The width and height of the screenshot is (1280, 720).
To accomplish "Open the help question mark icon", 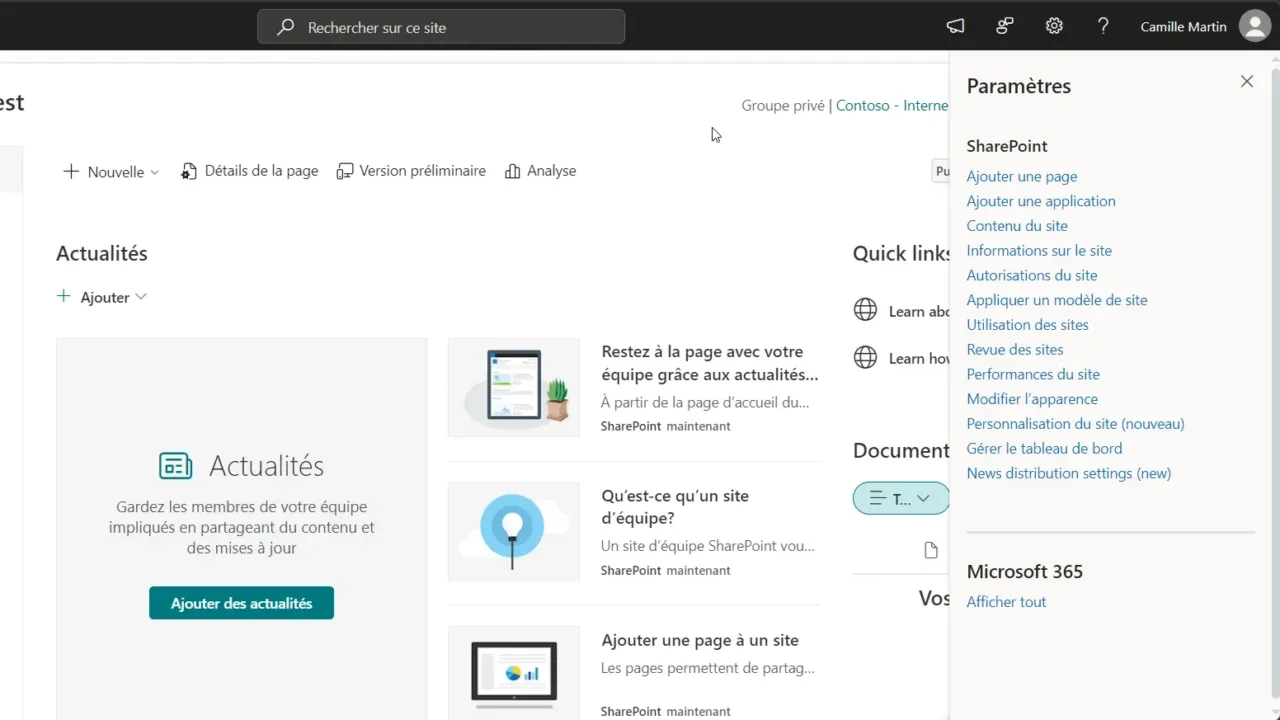I will (x=1103, y=27).
